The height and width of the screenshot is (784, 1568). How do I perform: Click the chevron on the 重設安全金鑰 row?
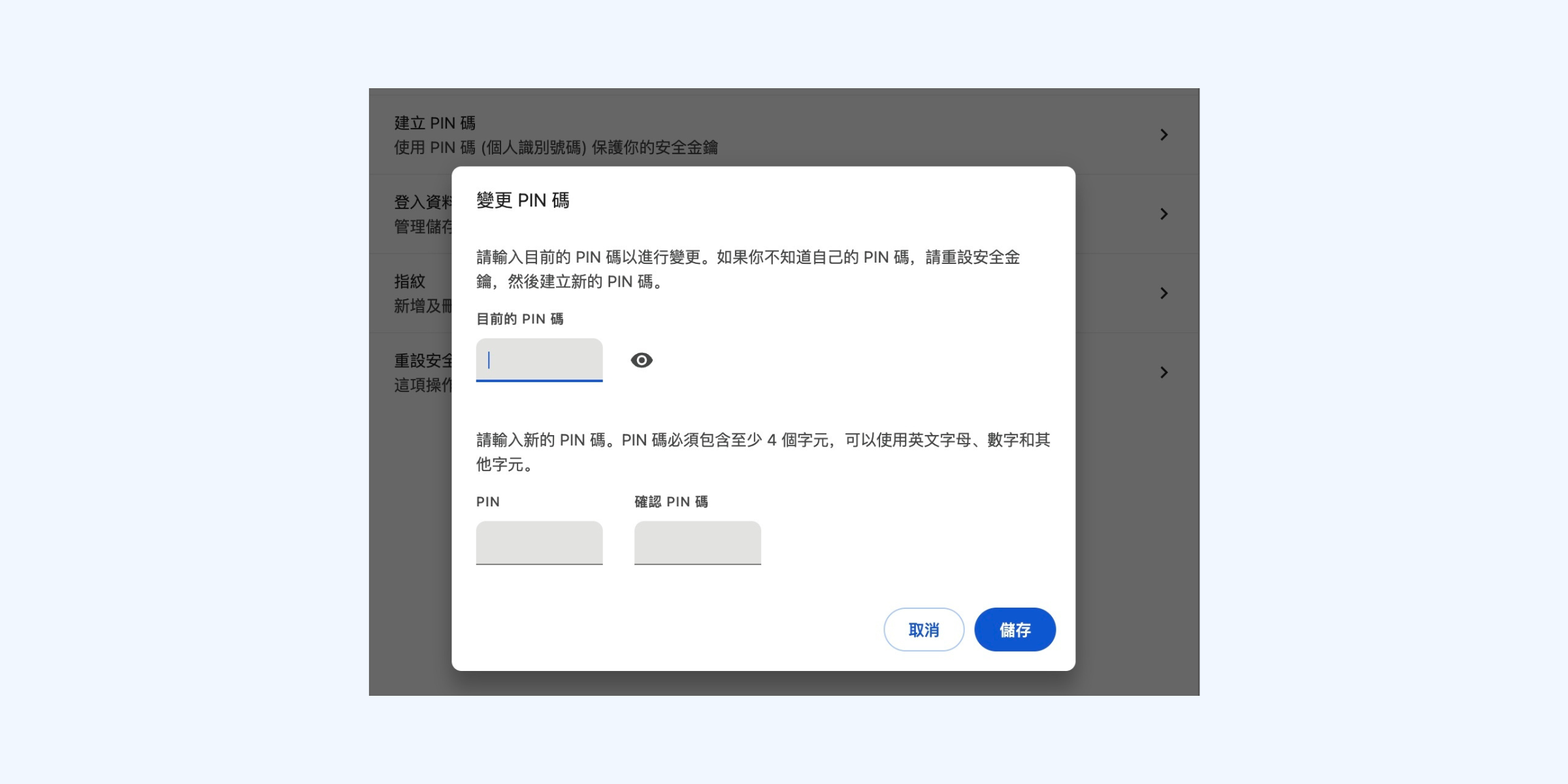click(1164, 372)
